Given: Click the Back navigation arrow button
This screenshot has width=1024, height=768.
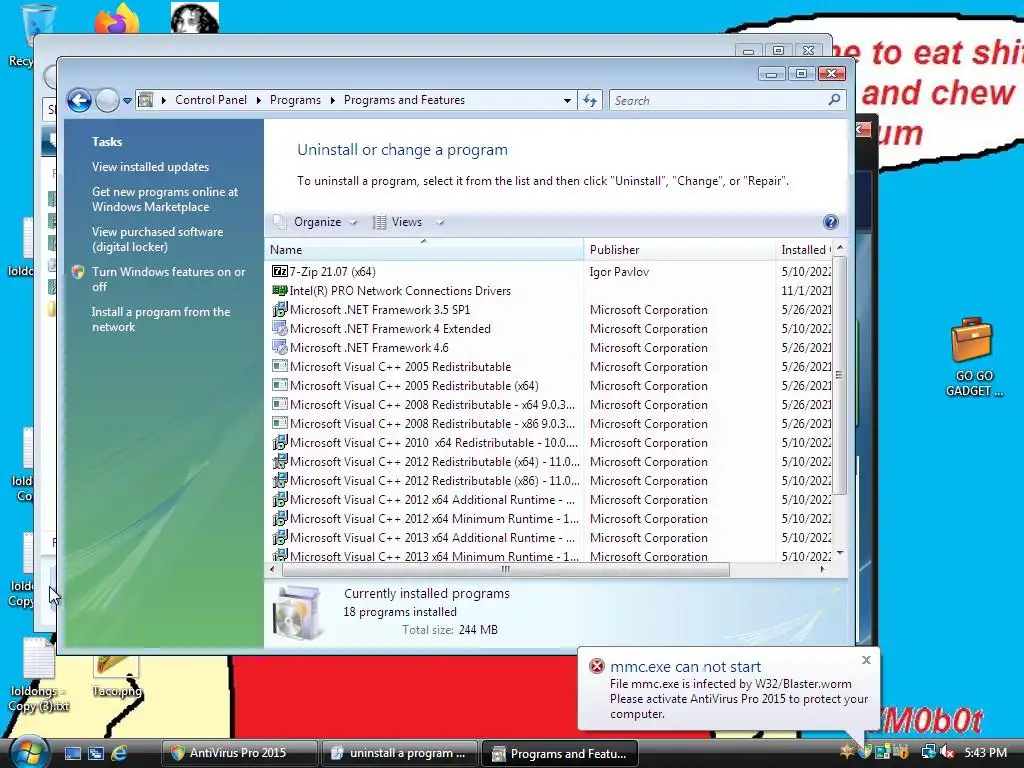Looking at the screenshot, I should pos(80,101).
